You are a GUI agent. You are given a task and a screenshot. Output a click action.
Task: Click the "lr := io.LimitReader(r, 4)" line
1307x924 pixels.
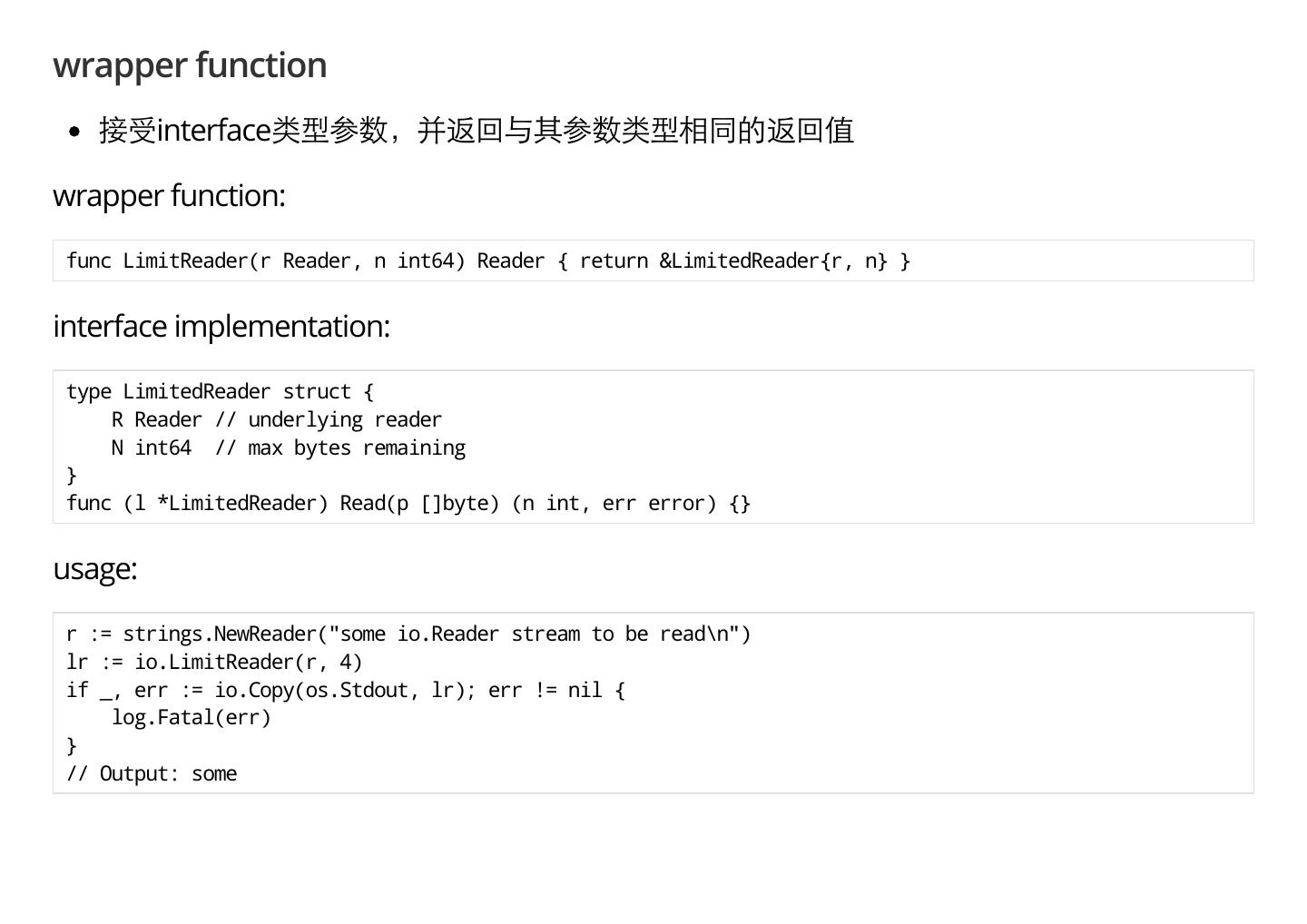[x=214, y=663]
